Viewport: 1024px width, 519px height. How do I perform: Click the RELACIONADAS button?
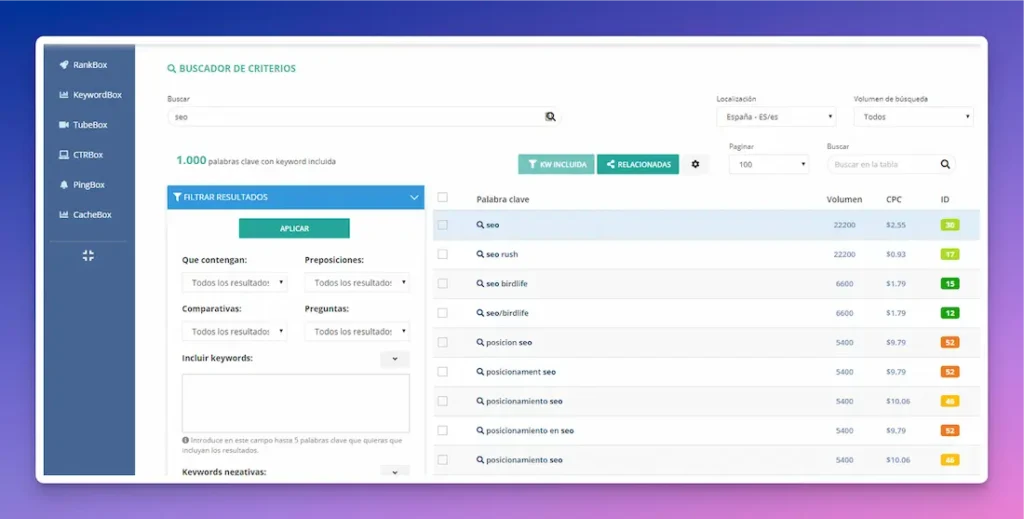pyautogui.click(x=638, y=165)
